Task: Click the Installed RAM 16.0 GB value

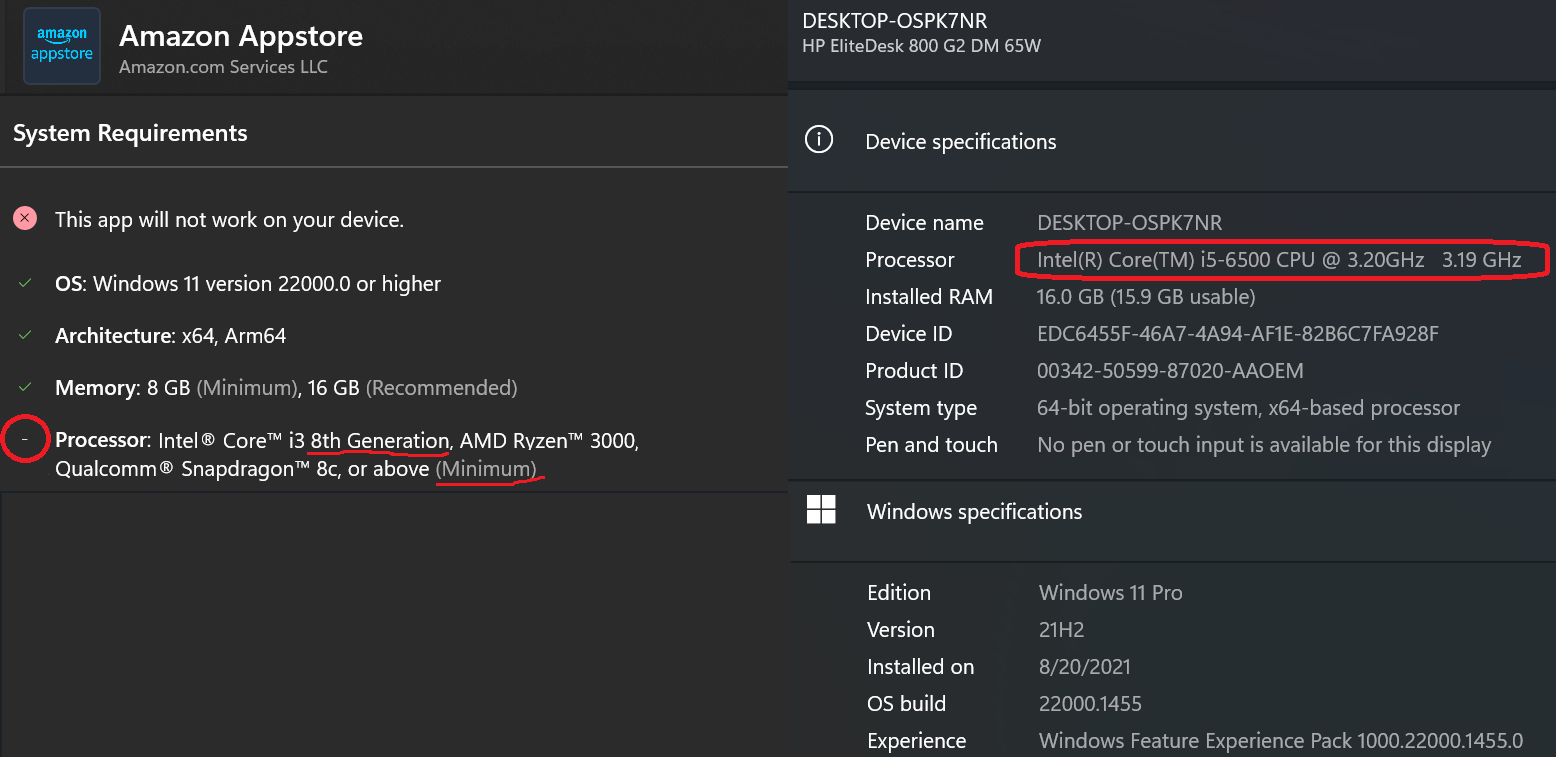Action: [1146, 297]
